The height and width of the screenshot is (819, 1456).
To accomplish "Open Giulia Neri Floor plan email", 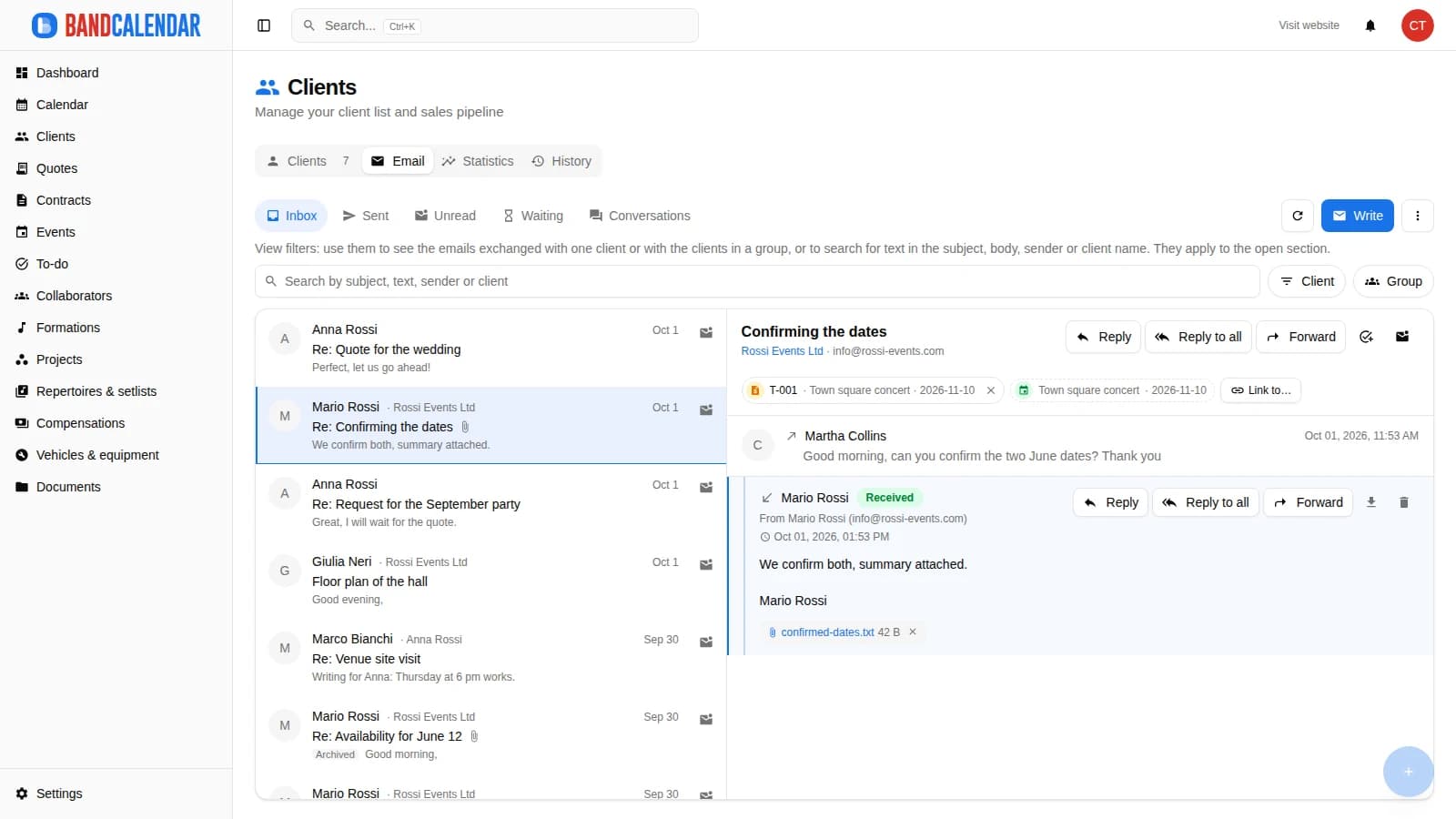I will 490,581.
